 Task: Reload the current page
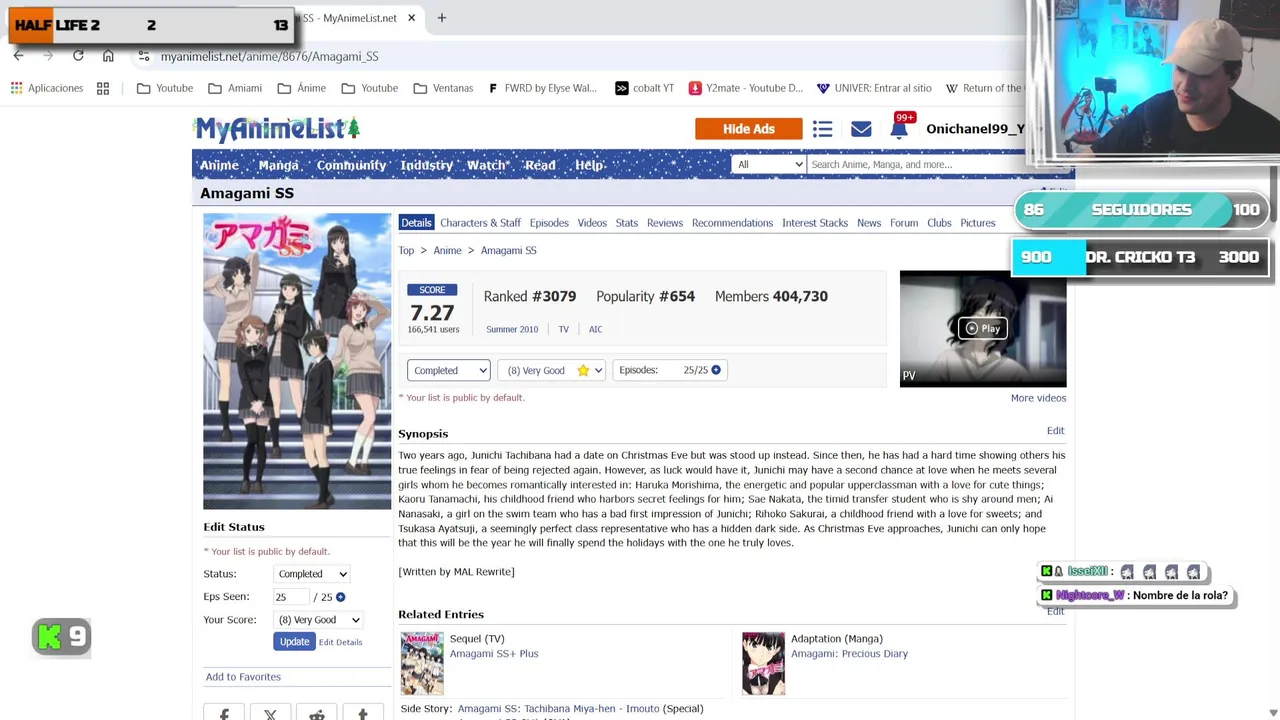click(78, 56)
